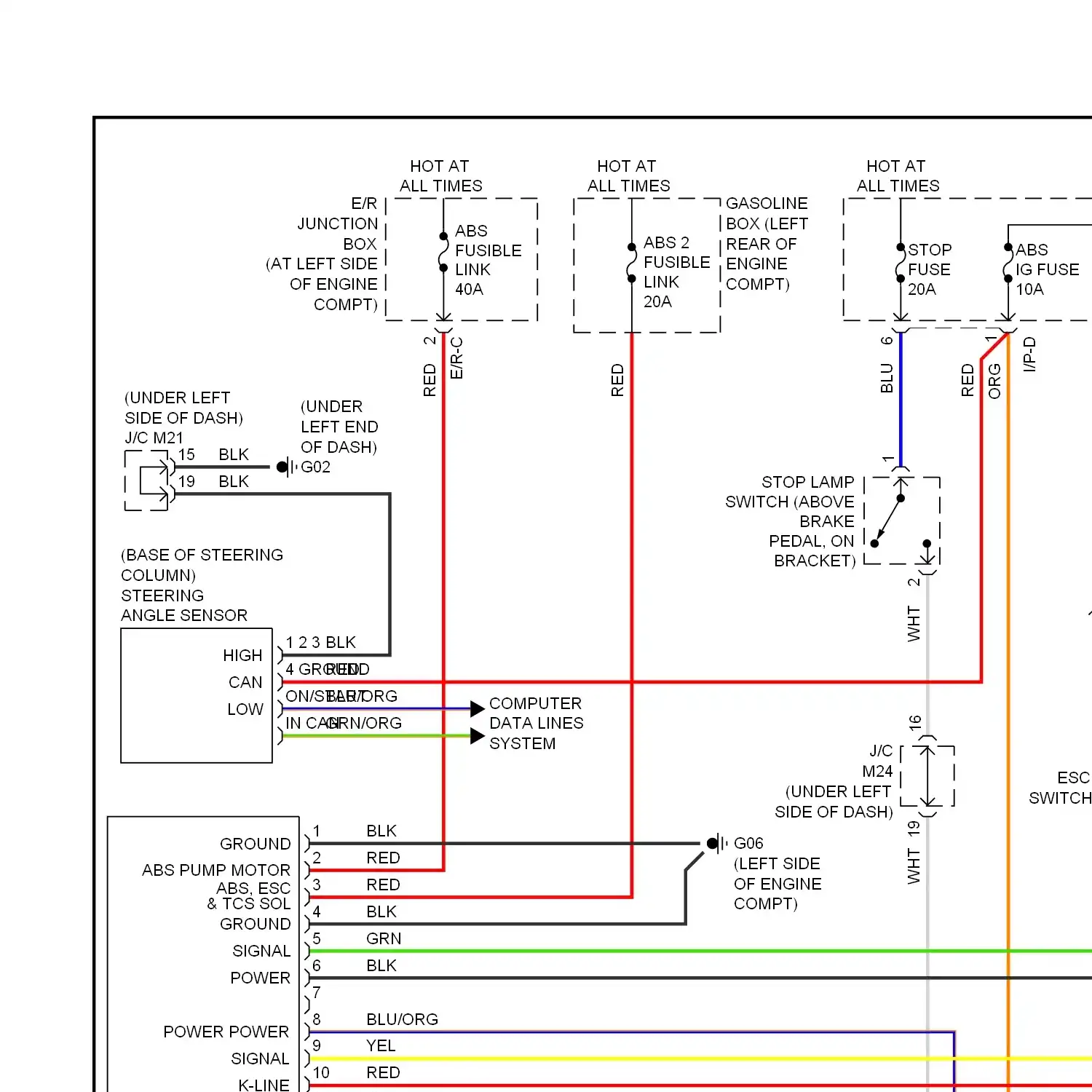Click pin 4 'BLK' wire label
The height and width of the screenshot is (1092, 1092).
pos(381,911)
